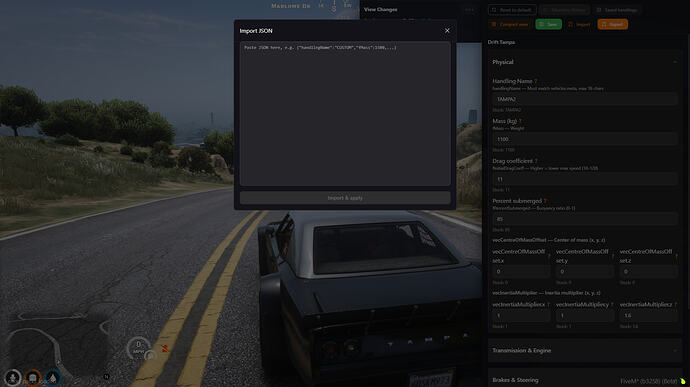Click the help icon for vecInertiaMultiplier.z
Screen dimensions: 690x387
click(x=675, y=305)
